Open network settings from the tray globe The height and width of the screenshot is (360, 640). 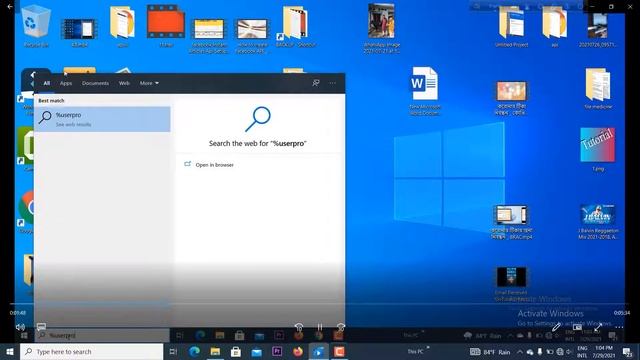point(560,352)
